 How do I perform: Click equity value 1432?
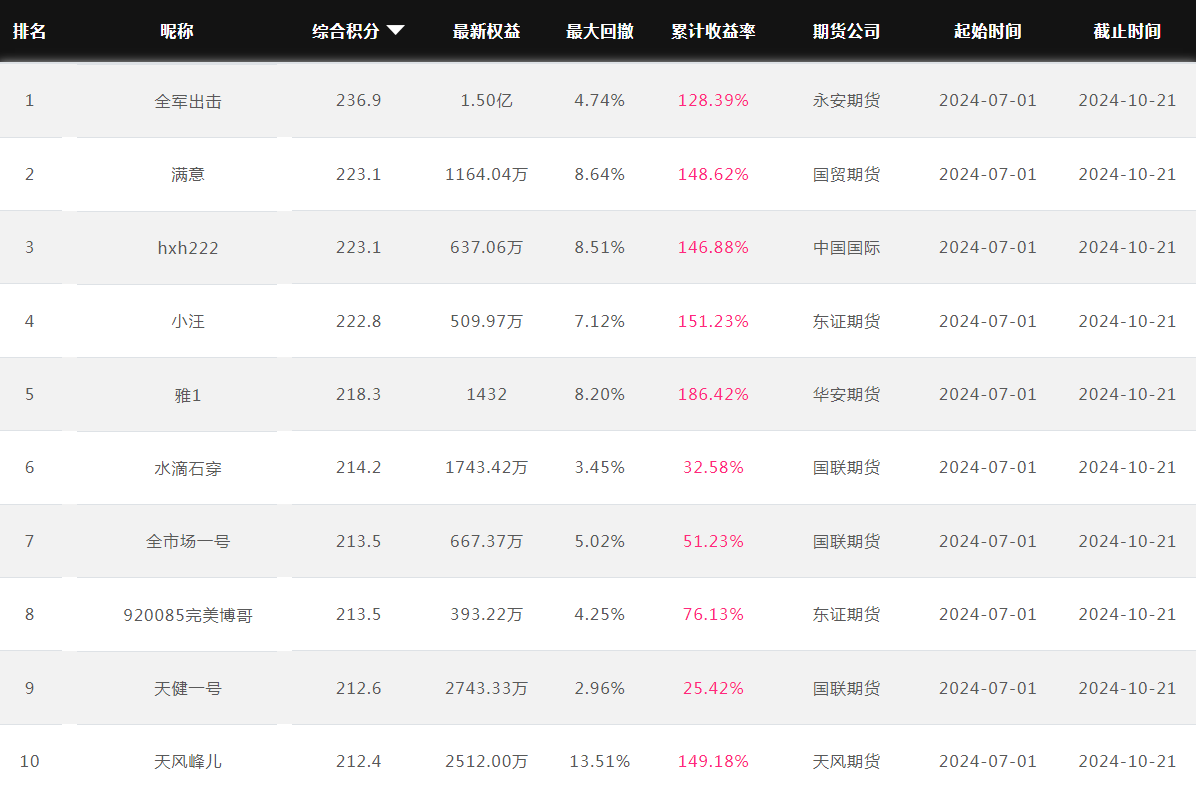click(x=487, y=394)
